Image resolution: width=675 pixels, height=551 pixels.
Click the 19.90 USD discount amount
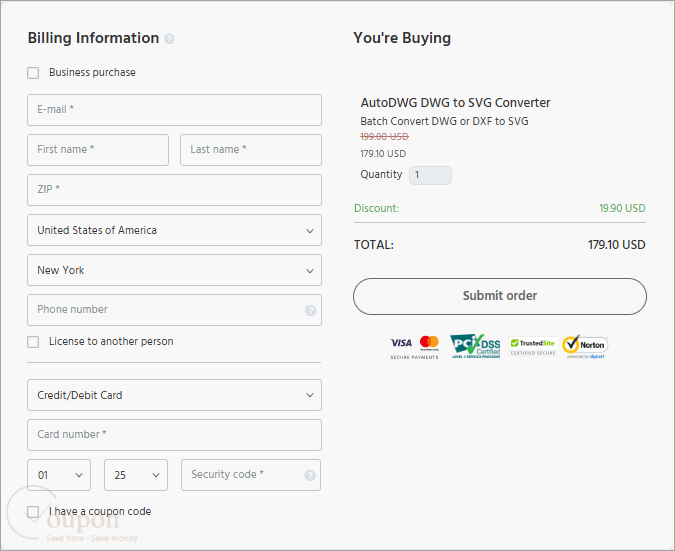point(622,208)
